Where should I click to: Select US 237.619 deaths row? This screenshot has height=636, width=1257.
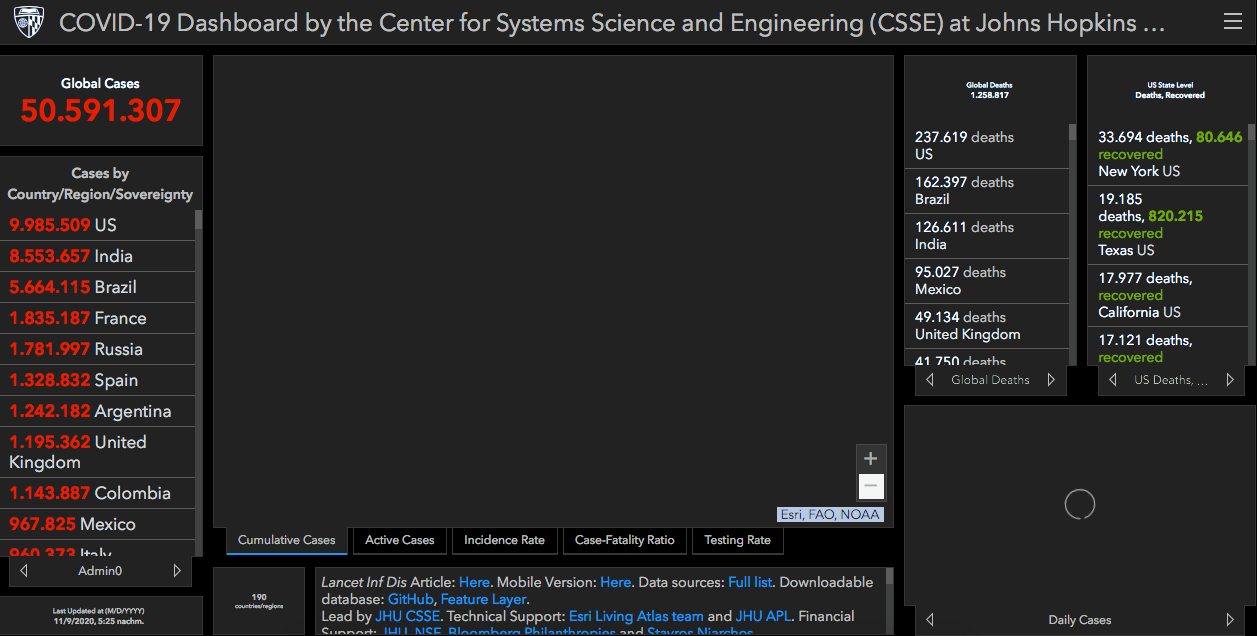986,146
